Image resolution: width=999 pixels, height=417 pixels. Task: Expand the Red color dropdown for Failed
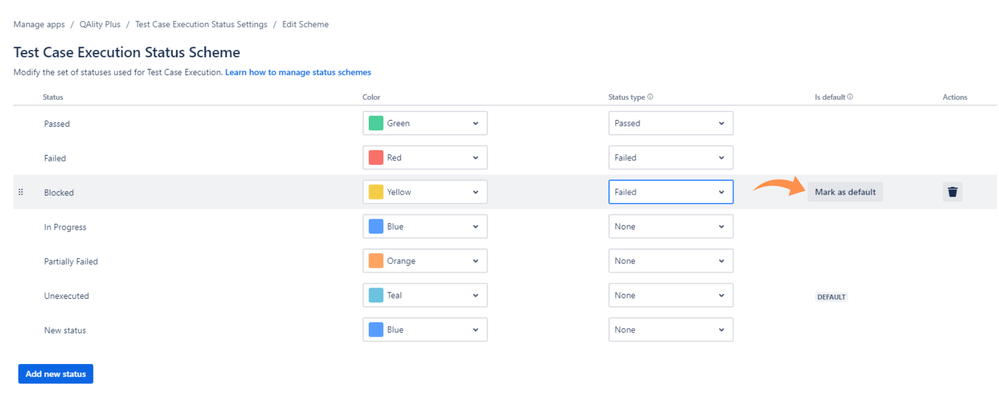pos(425,158)
